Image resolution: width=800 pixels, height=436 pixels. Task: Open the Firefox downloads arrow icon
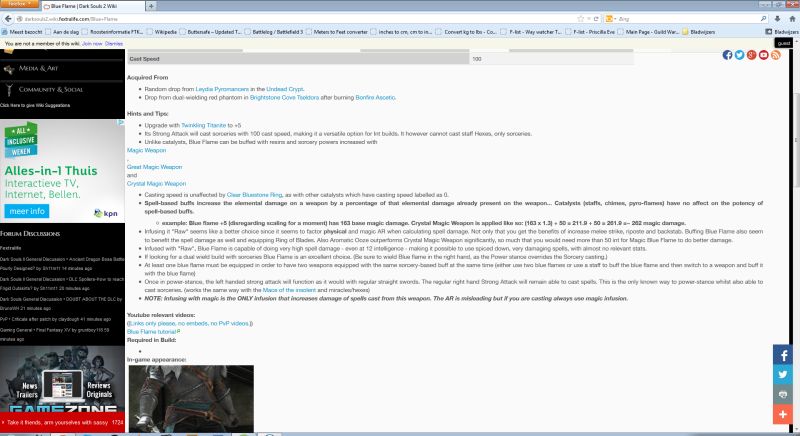click(777, 19)
